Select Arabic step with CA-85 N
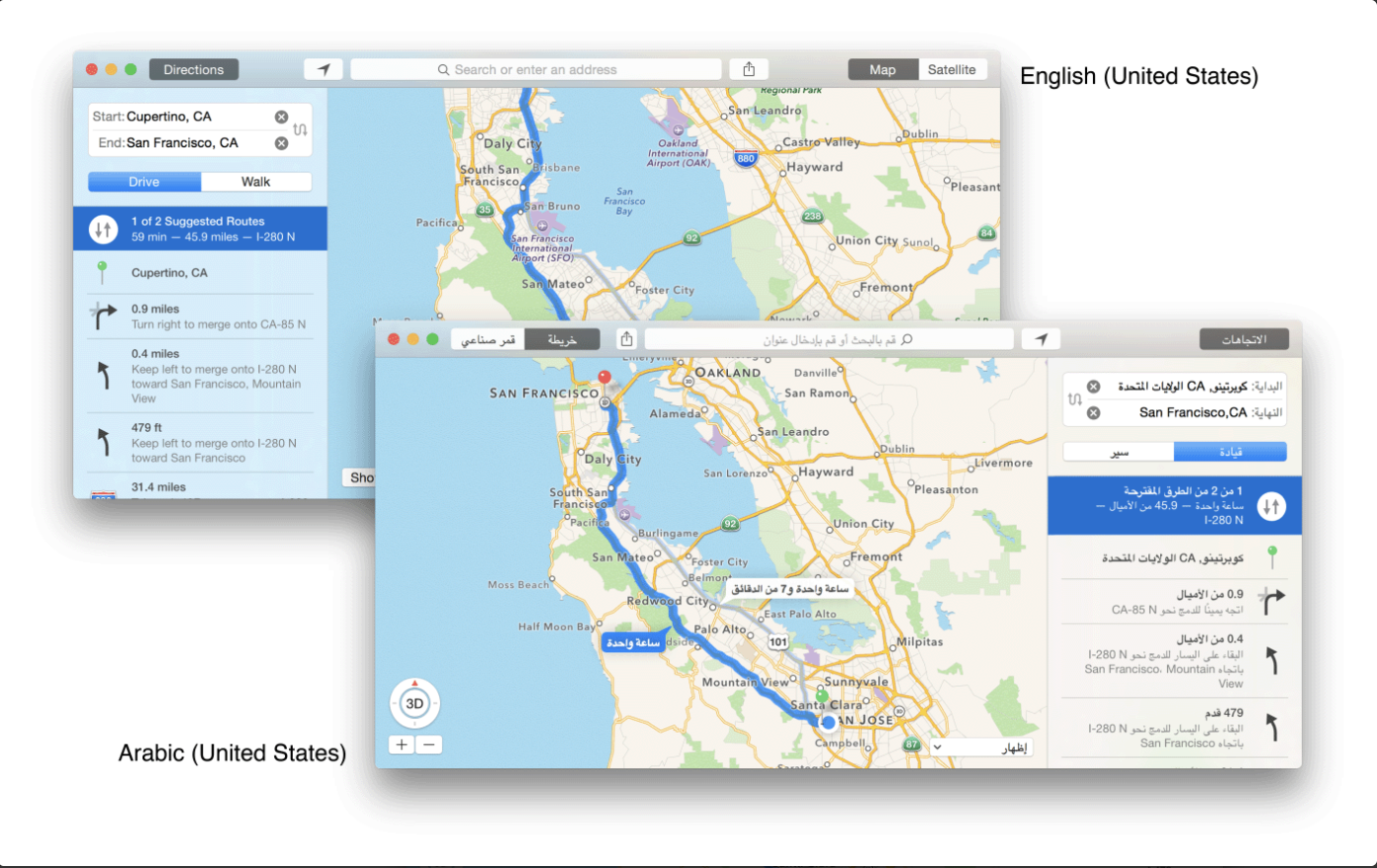 click(x=1174, y=602)
